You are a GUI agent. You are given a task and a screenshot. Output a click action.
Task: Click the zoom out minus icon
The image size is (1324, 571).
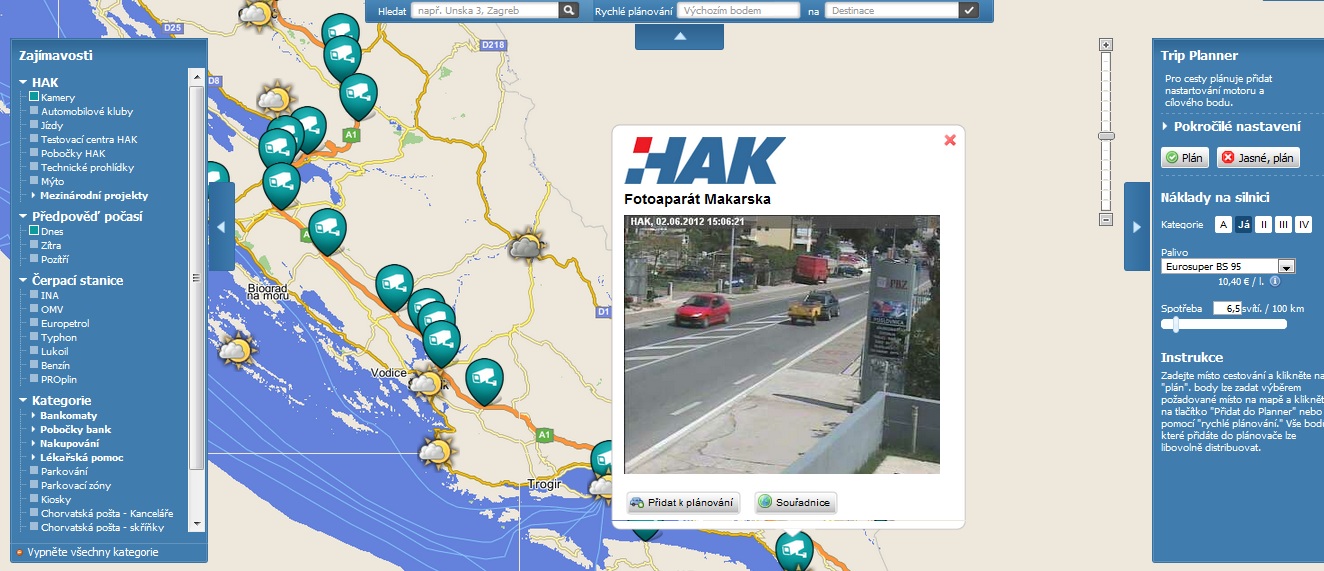[x=1105, y=219]
